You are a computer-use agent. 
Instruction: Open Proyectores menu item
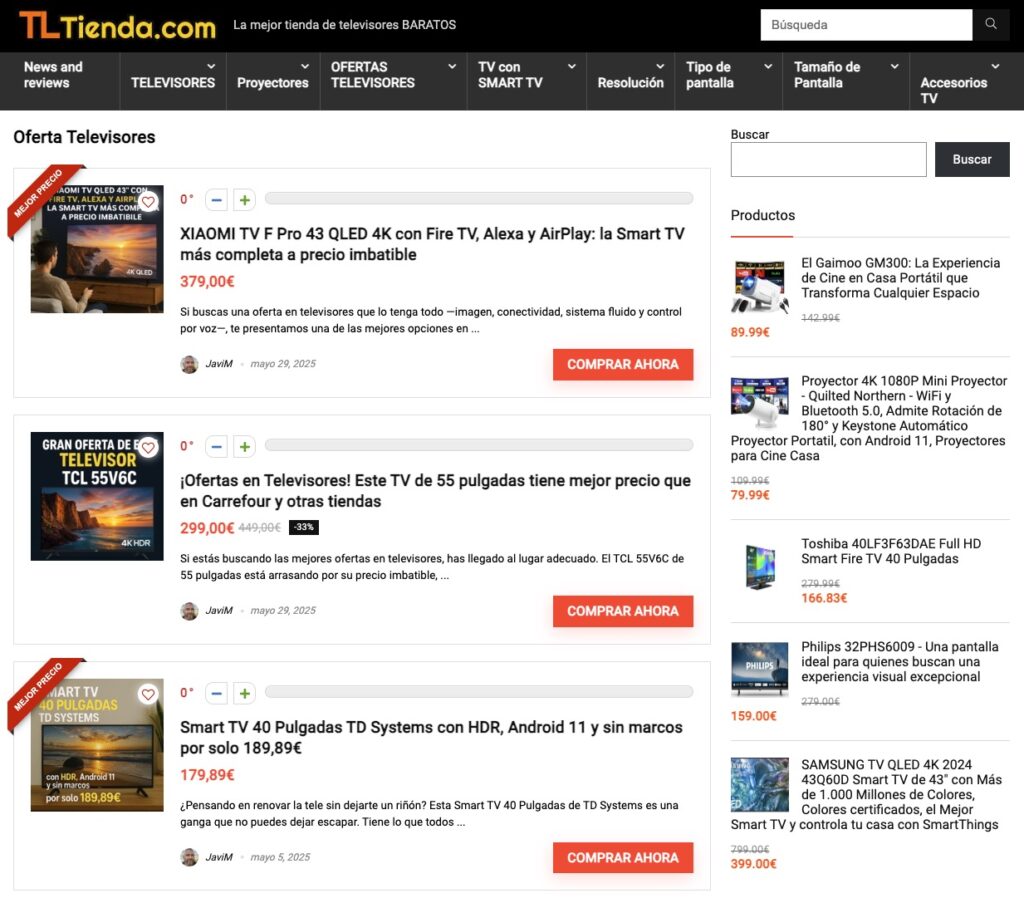[x=272, y=83]
